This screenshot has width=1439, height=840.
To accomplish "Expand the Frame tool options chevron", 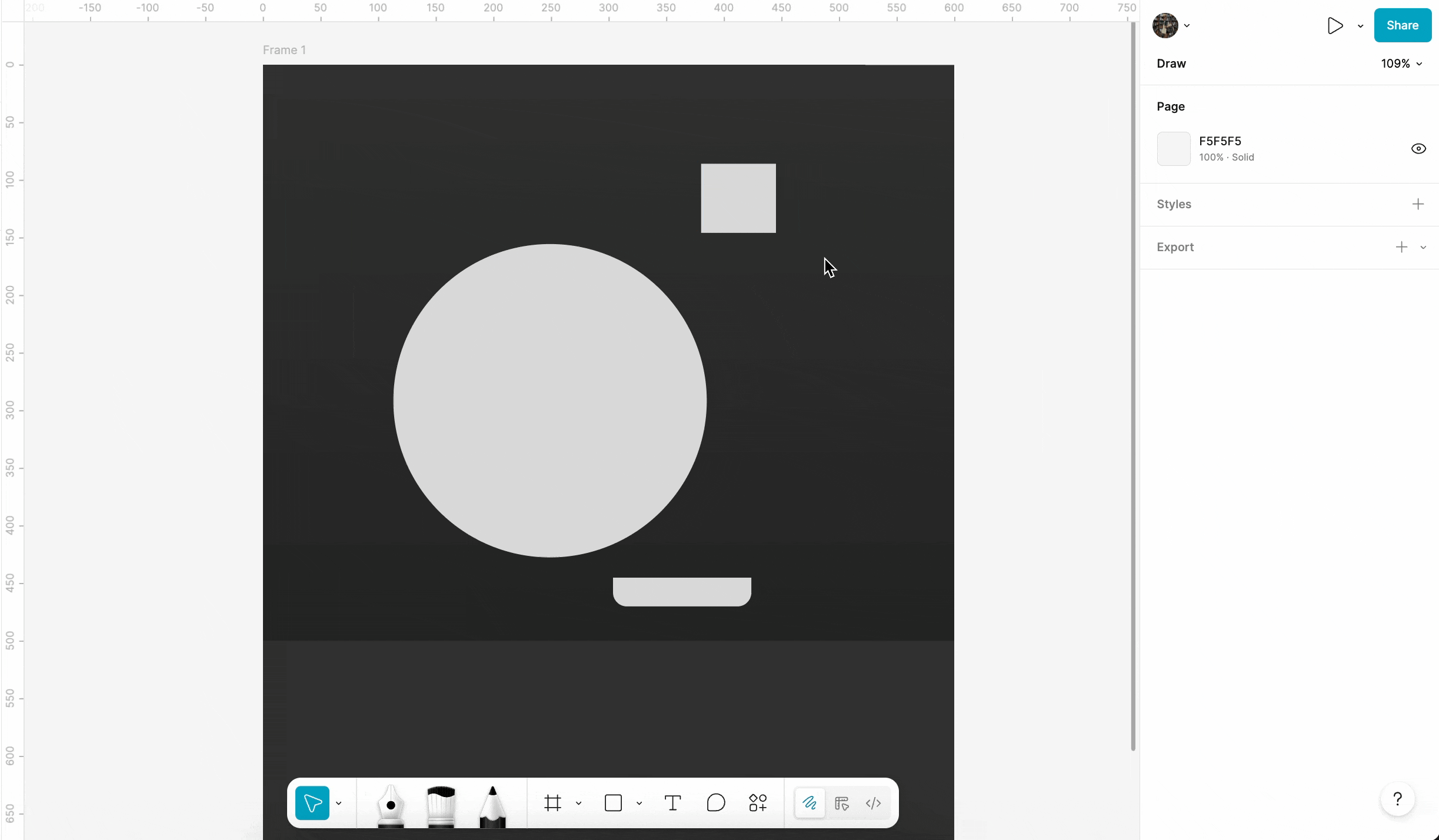I will click(x=579, y=802).
